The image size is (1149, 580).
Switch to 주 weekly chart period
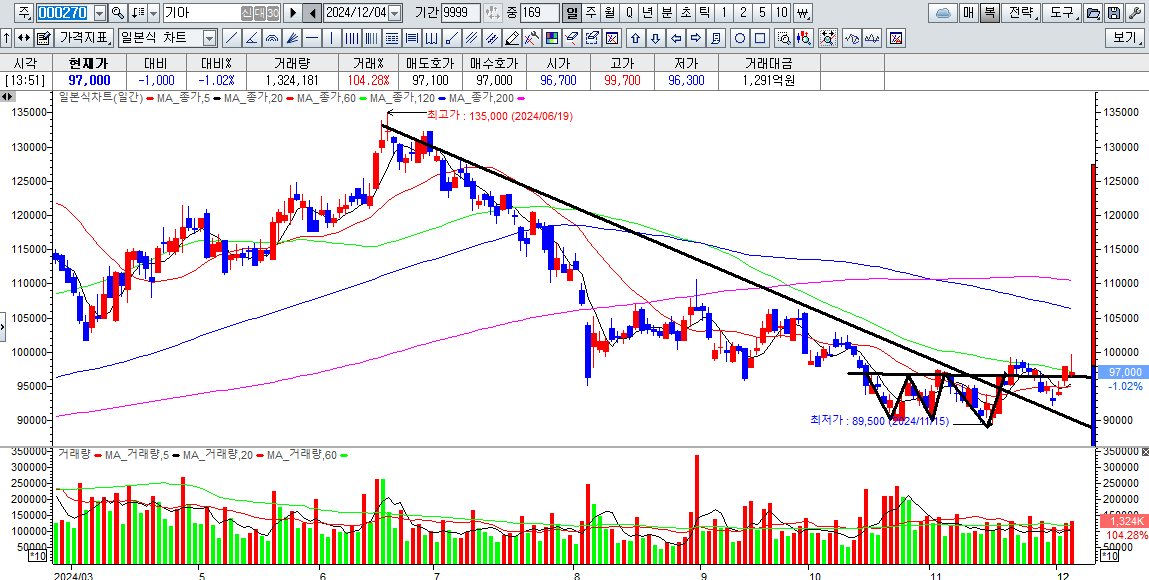tap(590, 13)
